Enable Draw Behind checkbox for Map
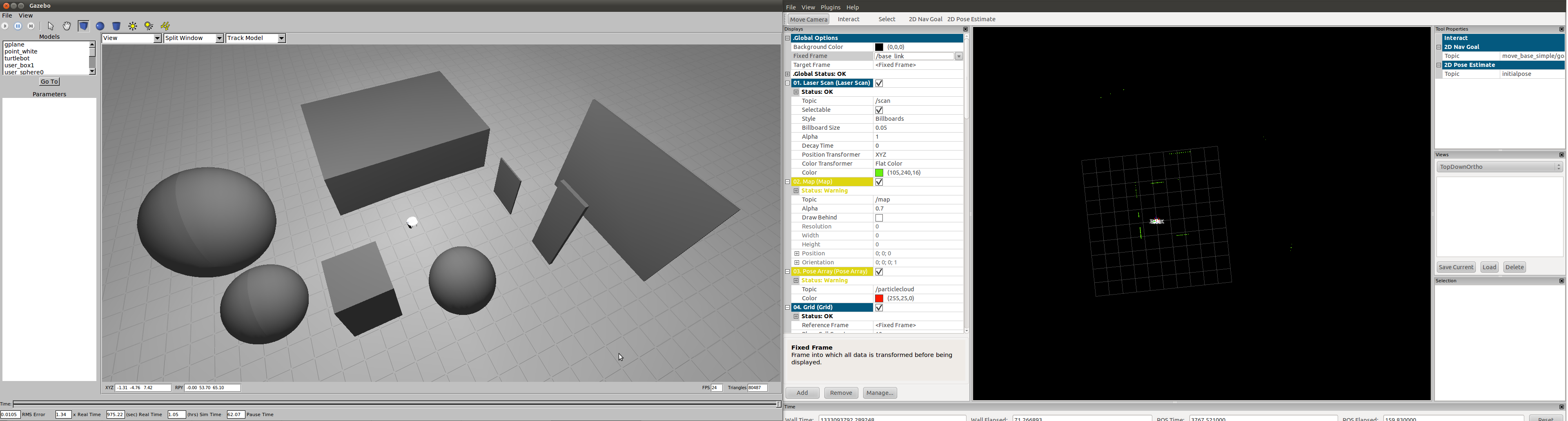 pos(879,218)
